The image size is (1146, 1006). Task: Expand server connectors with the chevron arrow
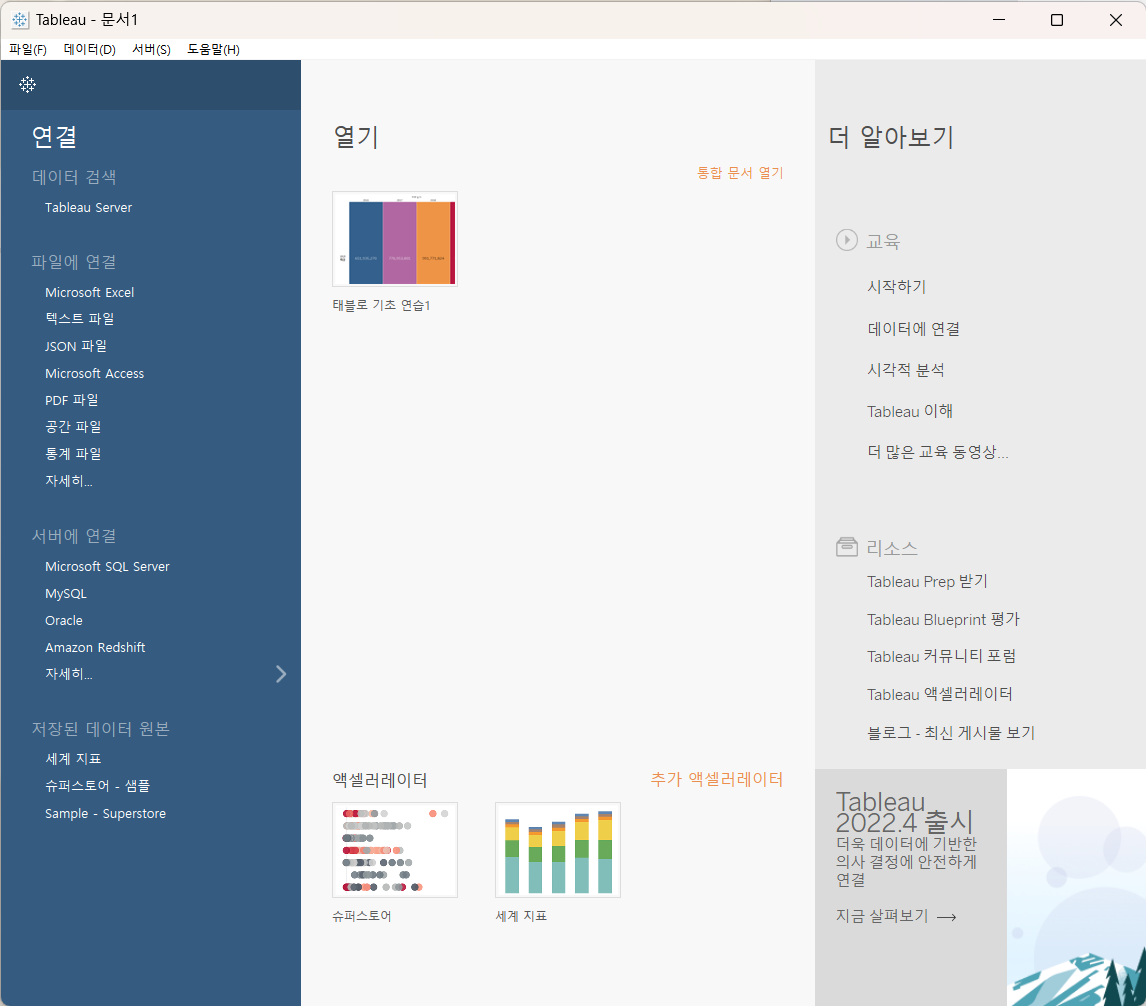coord(281,674)
